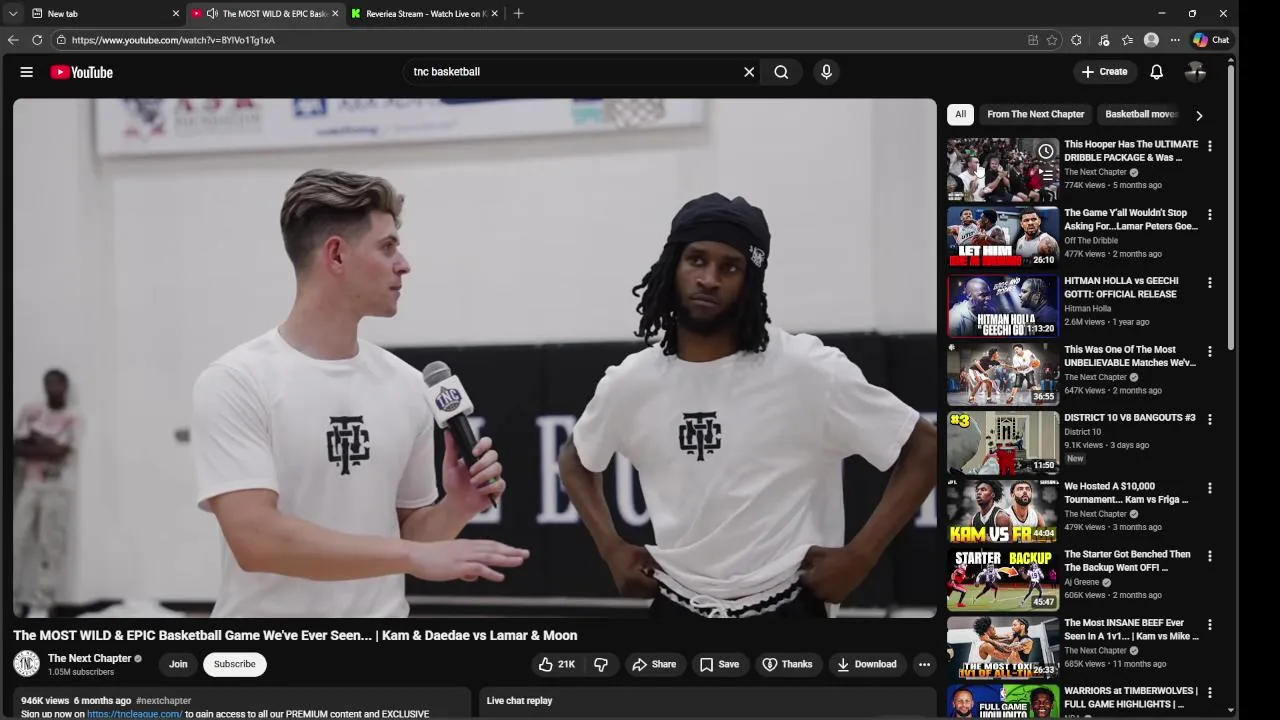The image size is (1280, 720).
Task: Open the YouTube hamburger guide menu
Action: click(27, 72)
